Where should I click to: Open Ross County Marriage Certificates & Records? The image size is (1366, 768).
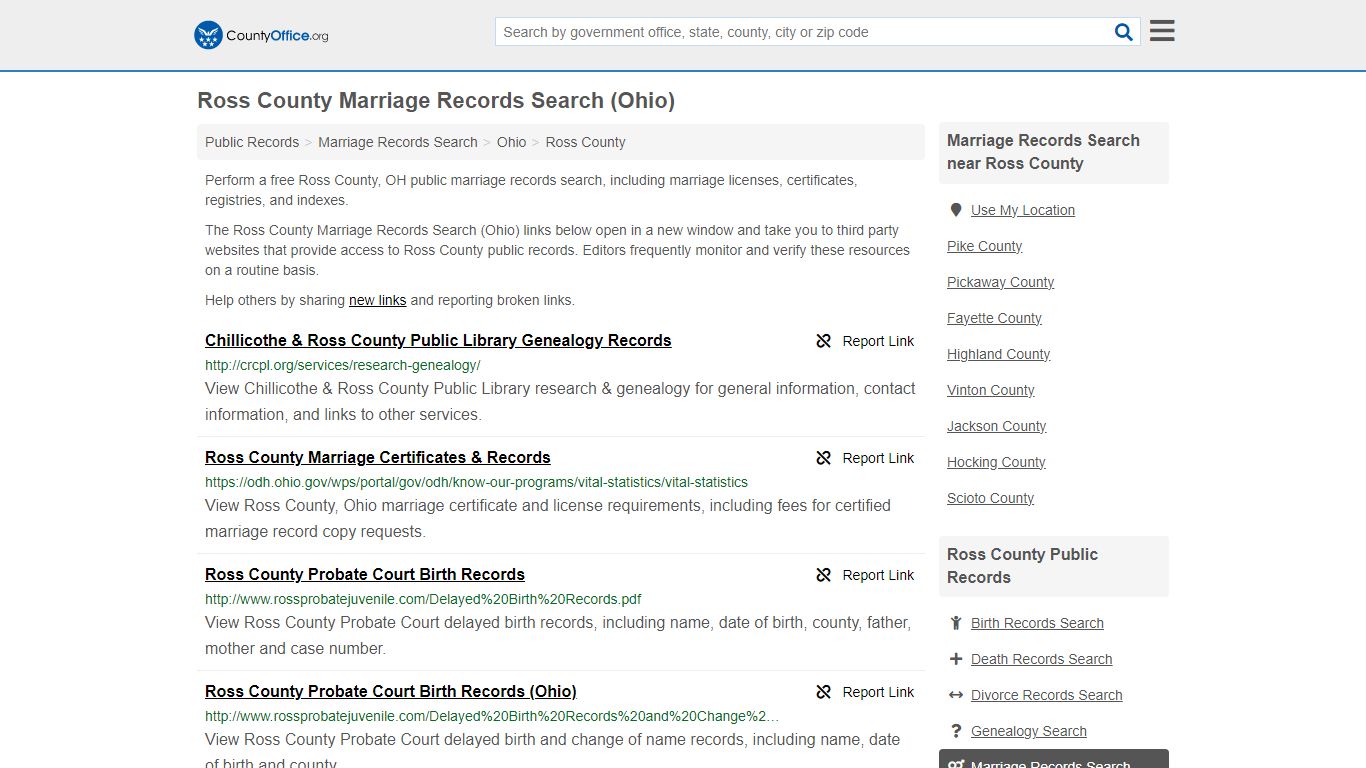378,457
